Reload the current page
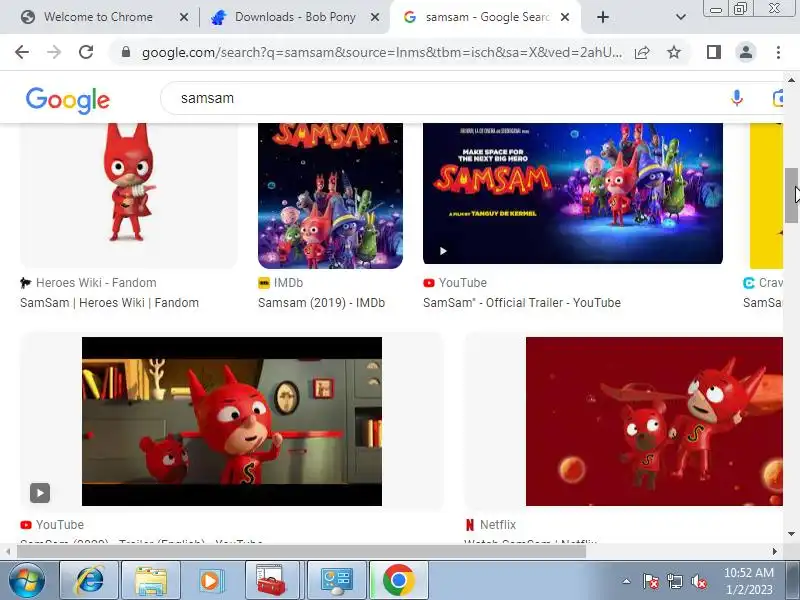This screenshot has height=600, width=800. click(86, 52)
